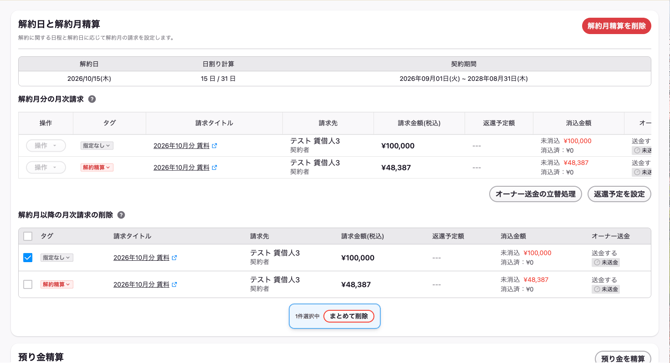
Task: Check the 解約精算 row in deletion table
Action: 28,284
